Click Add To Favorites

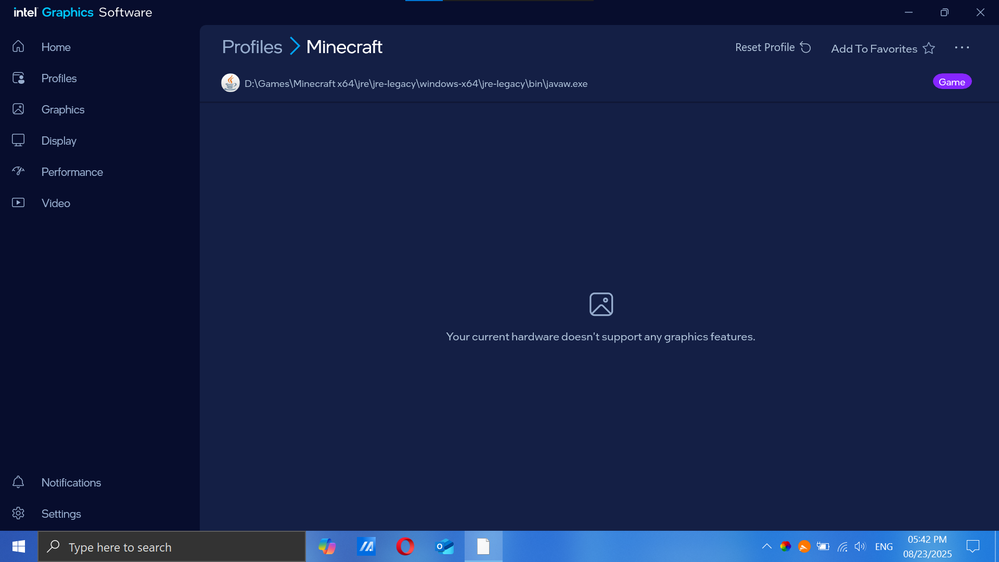[882, 48]
